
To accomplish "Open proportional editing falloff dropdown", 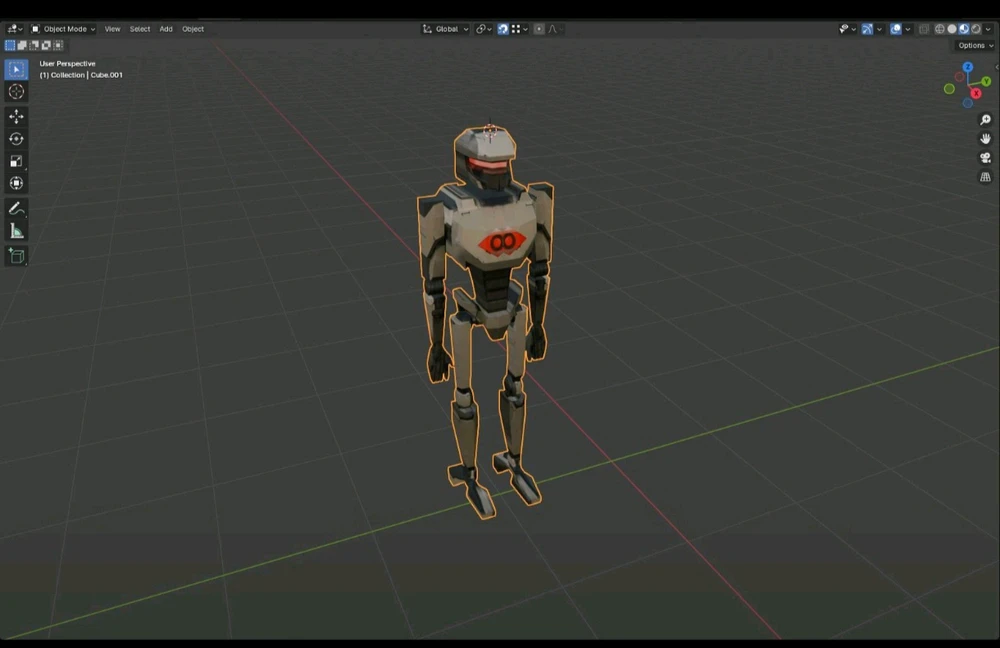I will coord(556,29).
